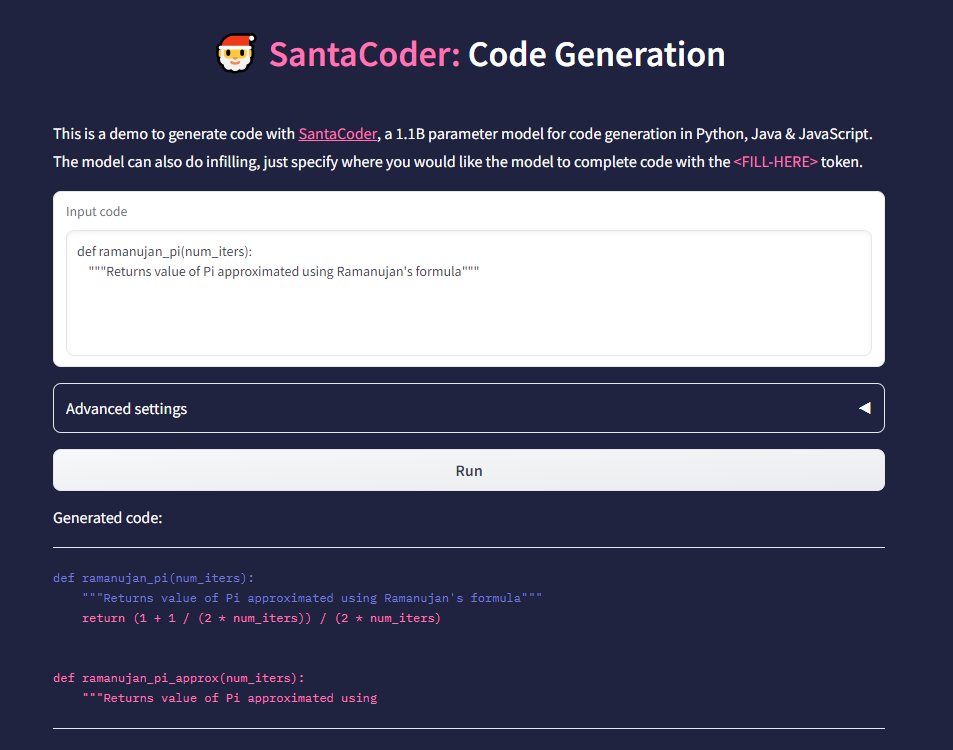Image resolution: width=953 pixels, height=750 pixels.
Task: Click the first full docstring in generated code
Action: pos(312,598)
